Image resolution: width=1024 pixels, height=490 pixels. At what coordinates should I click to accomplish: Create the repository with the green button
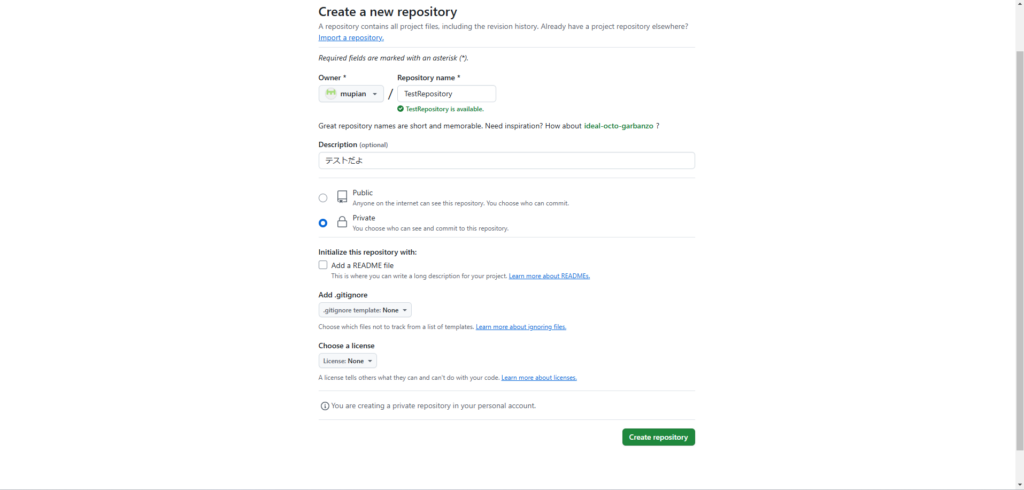click(658, 437)
